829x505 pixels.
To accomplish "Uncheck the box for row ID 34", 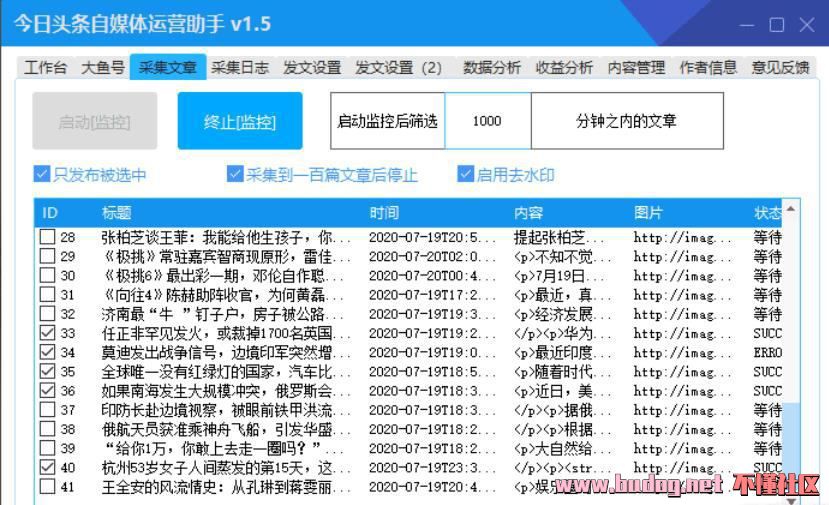I will tap(48, 352).
